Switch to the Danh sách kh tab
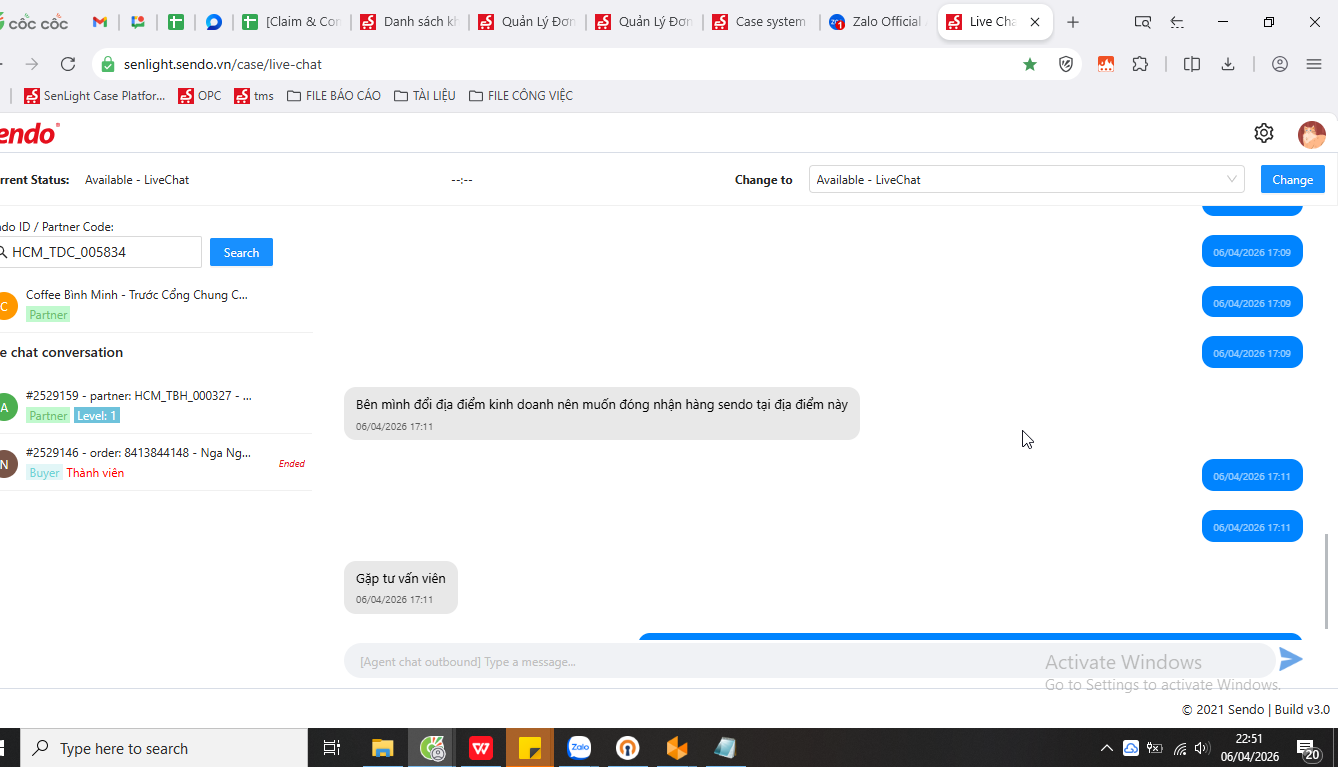The image size is (1338, 767). pyautogui.click(x=408, y=22)
